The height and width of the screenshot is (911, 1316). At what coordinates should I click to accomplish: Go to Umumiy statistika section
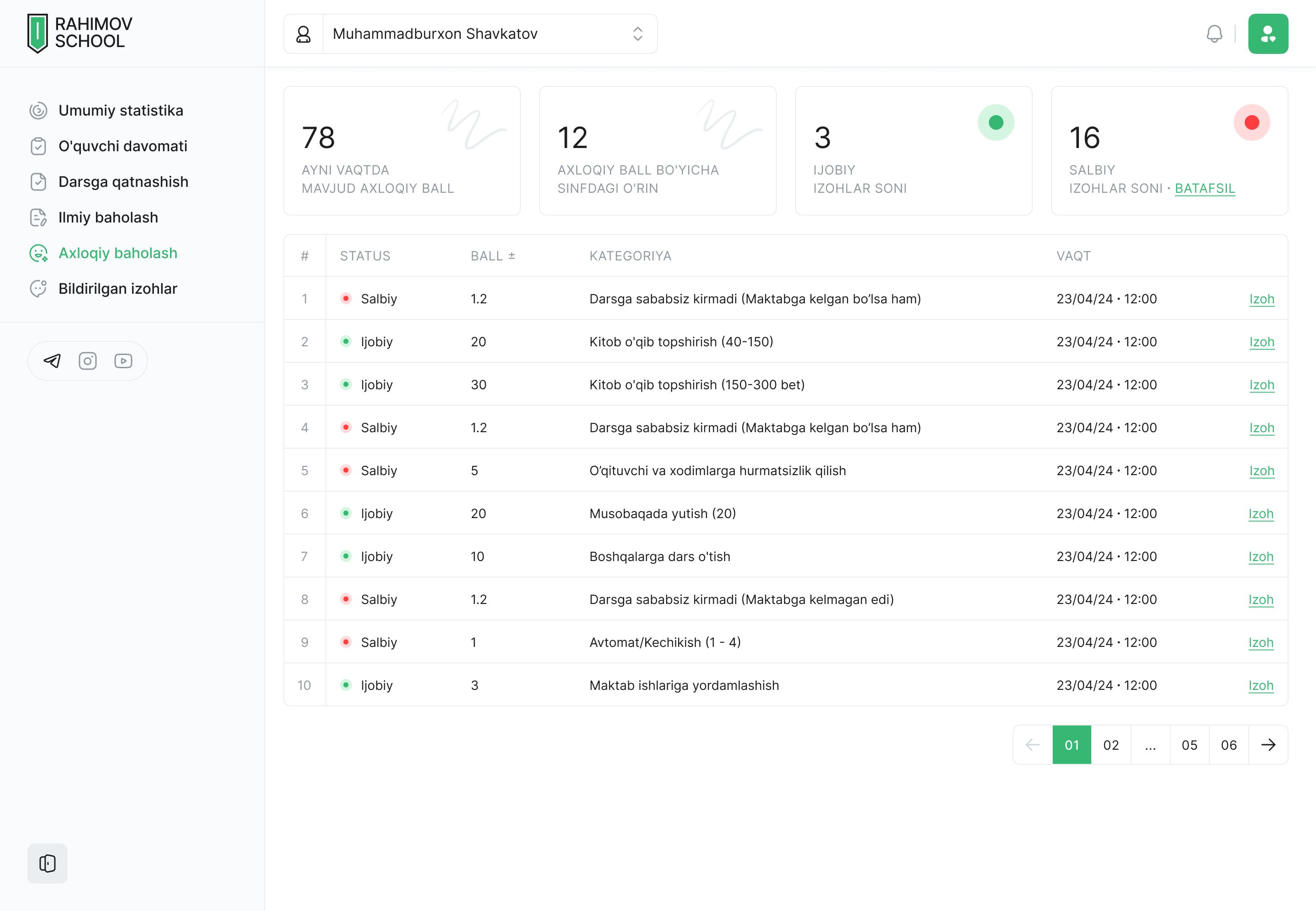point(121,110)
